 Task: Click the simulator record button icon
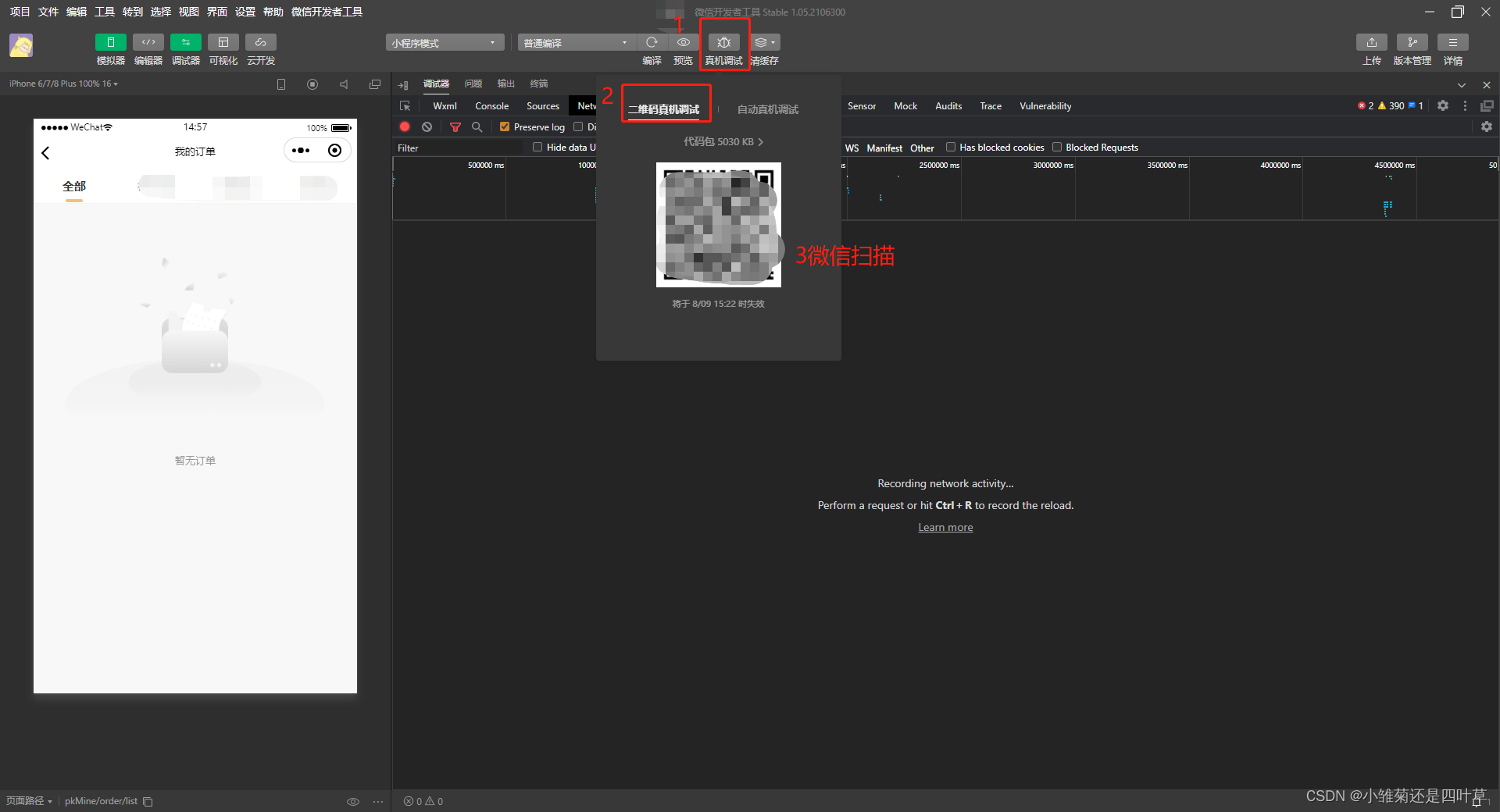pyautogui.click(x=312, y=84)
